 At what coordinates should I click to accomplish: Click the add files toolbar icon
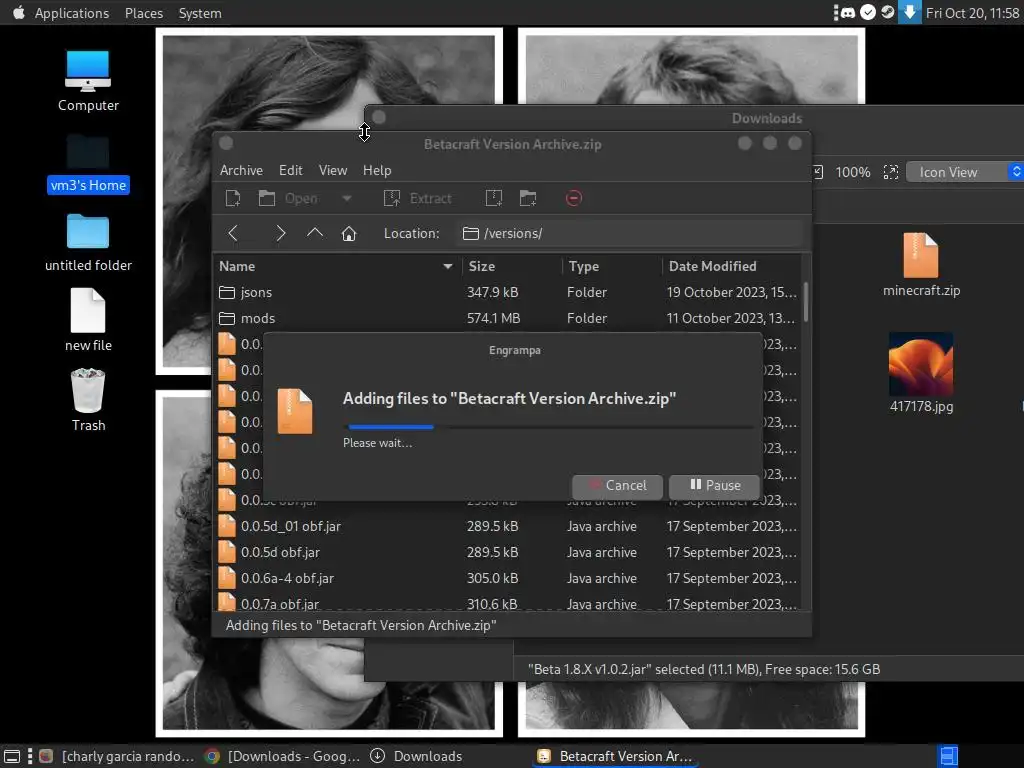coord(494,198)
